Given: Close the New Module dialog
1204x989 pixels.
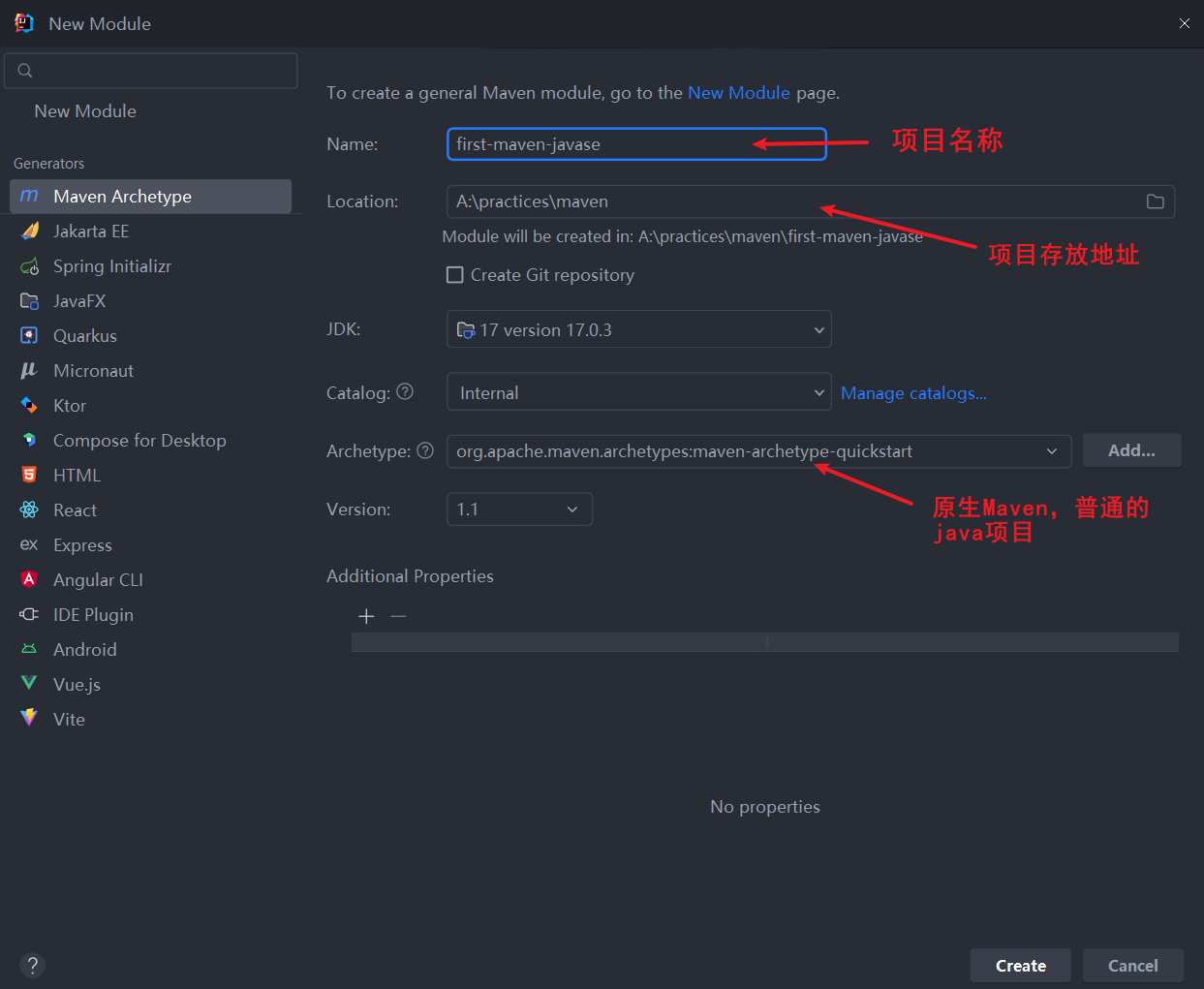Looking at the screenshot, I should click(x=1184, y=23).
